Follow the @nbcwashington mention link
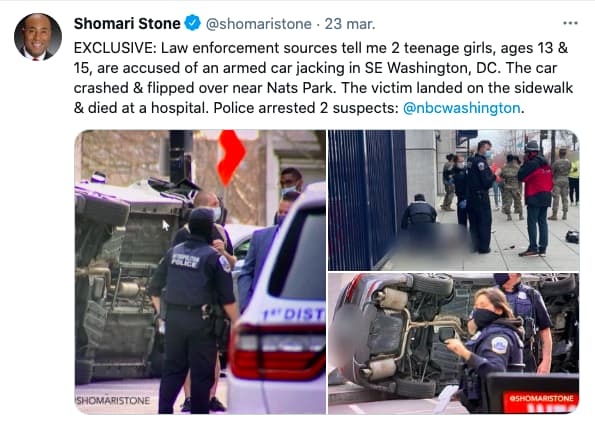This screenshot has width=595, height=422. pos(461,108)
